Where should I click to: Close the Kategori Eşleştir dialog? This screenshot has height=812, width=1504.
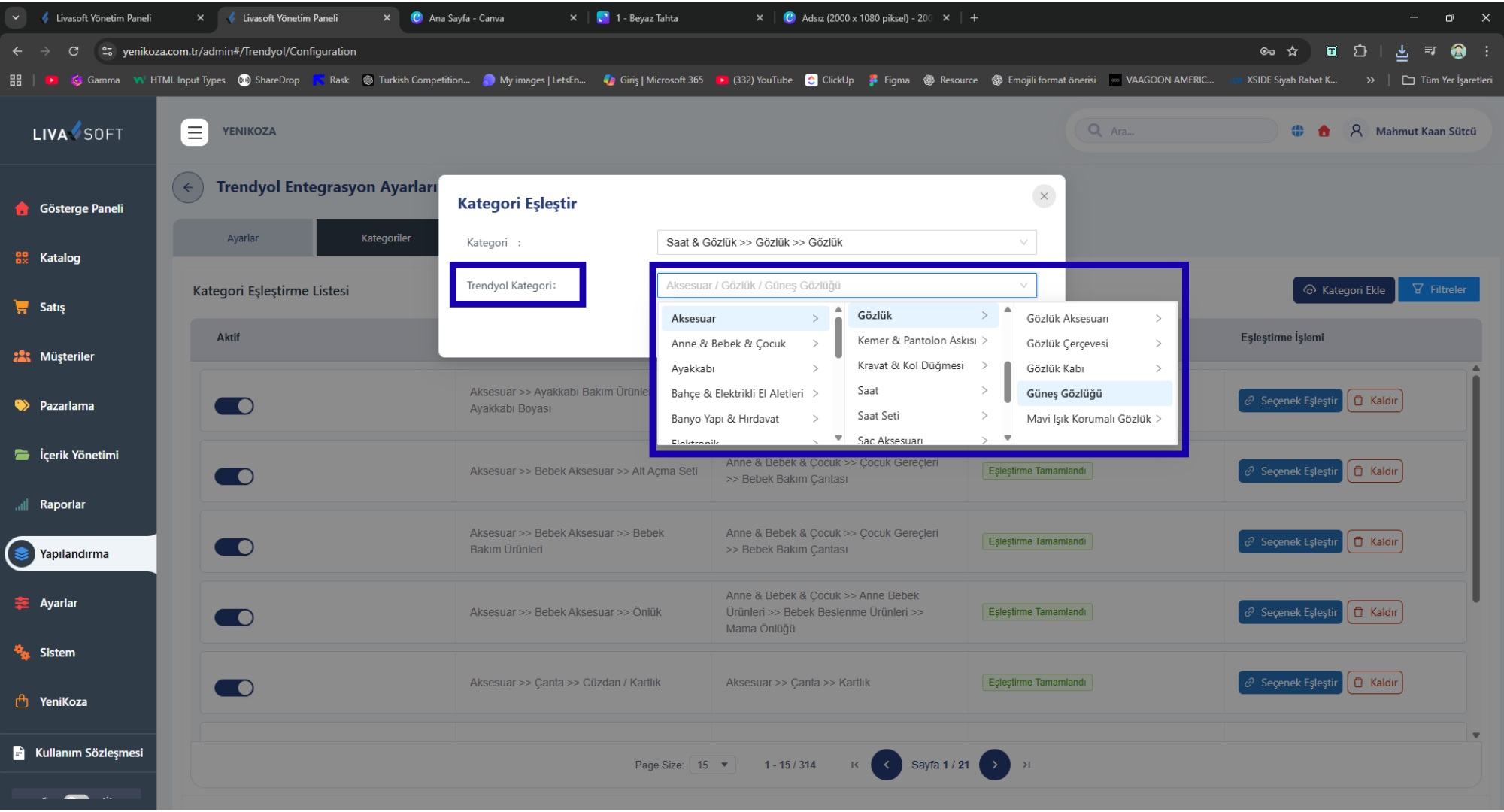coord(1043,196)
